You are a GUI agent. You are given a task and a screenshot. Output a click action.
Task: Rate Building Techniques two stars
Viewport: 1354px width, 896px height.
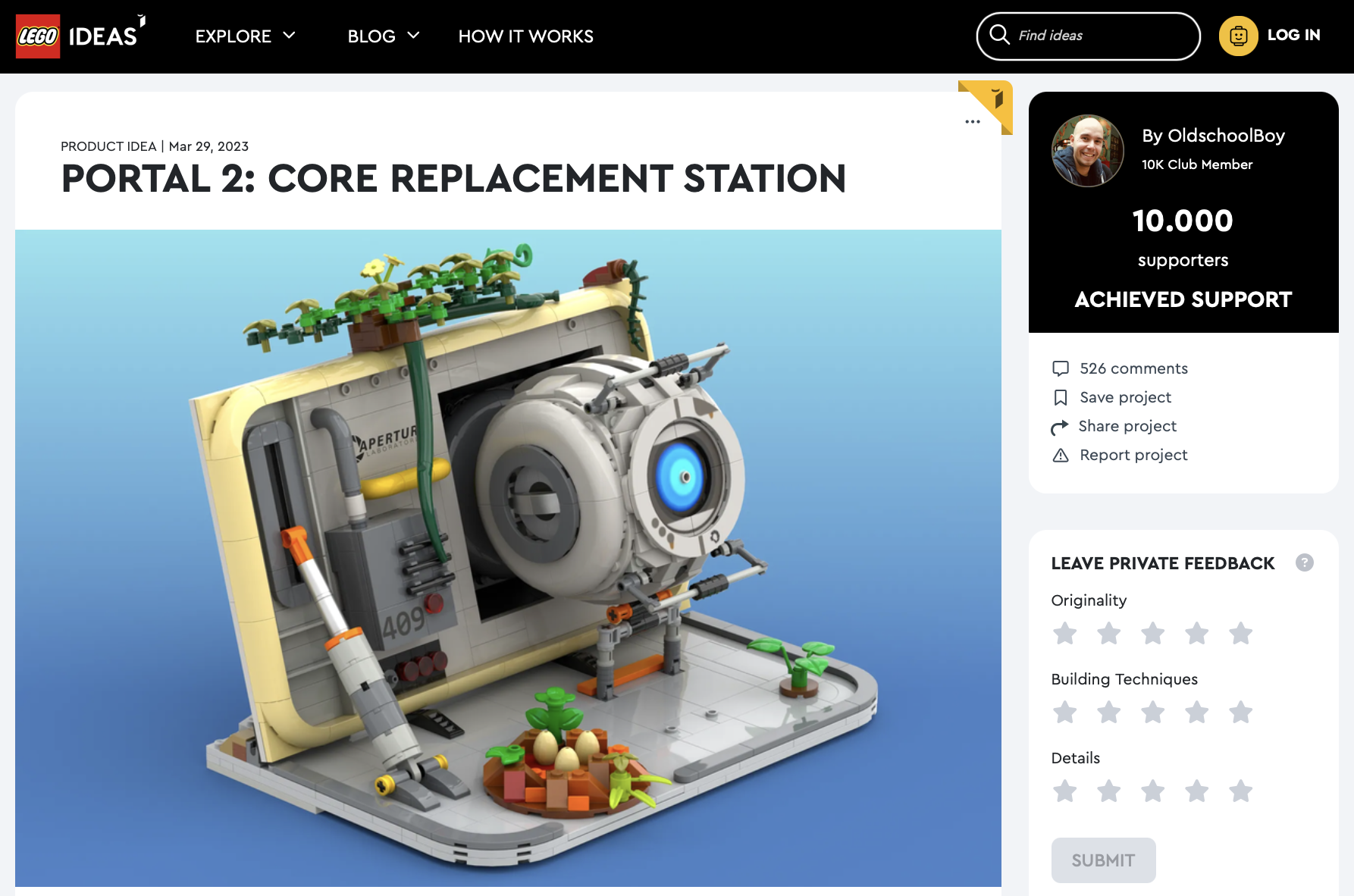(x=1109, y=712)
